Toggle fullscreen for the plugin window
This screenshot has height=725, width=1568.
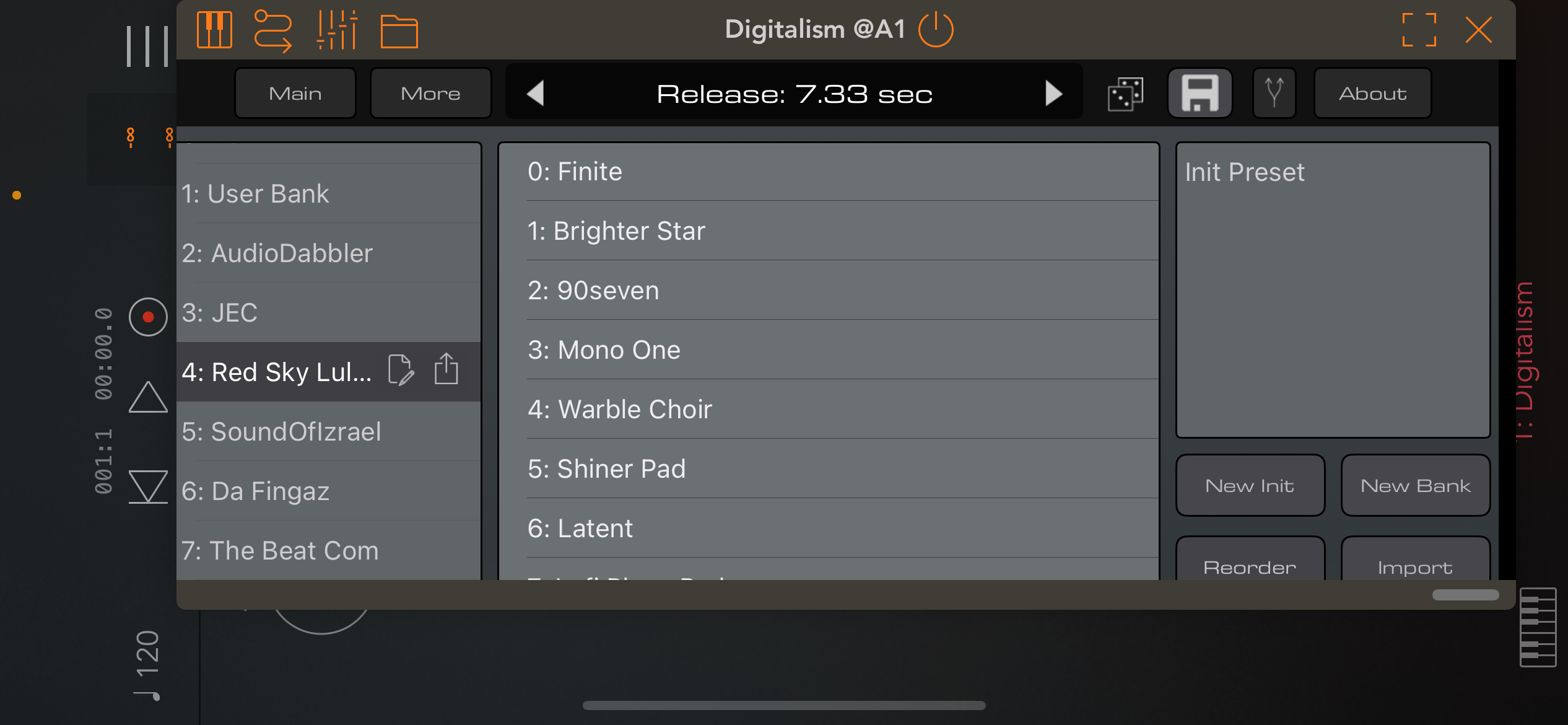[1419, 30]
